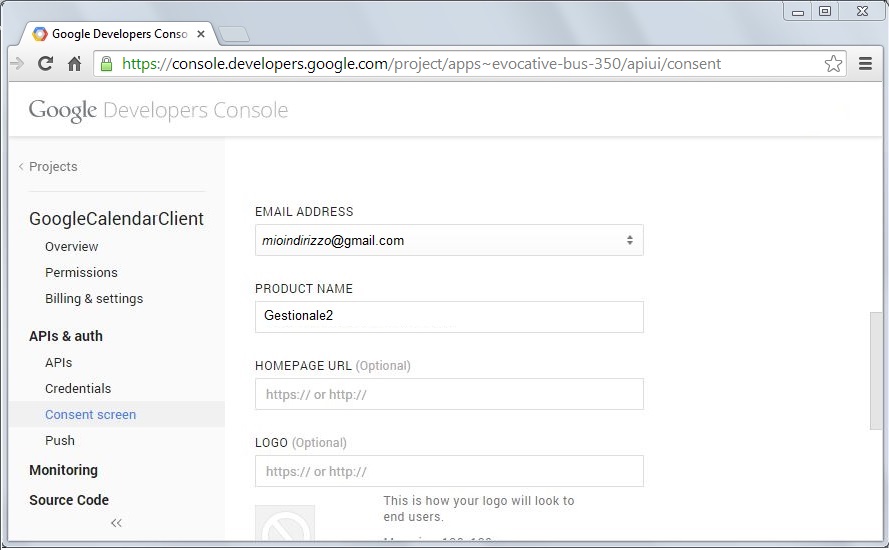Expand the APIs & auth group
Screen dimensions: 889x550
[x=66, y=336]
